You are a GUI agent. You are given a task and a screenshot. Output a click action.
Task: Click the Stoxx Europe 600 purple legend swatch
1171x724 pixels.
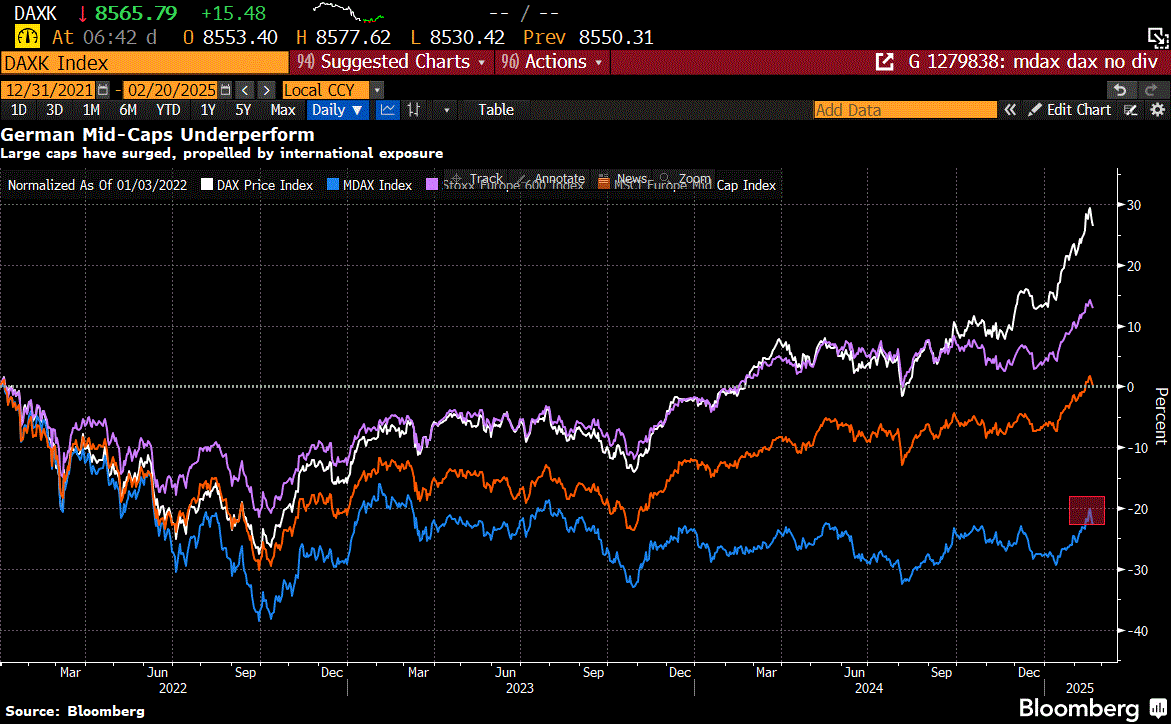click(x=432, y=185)
